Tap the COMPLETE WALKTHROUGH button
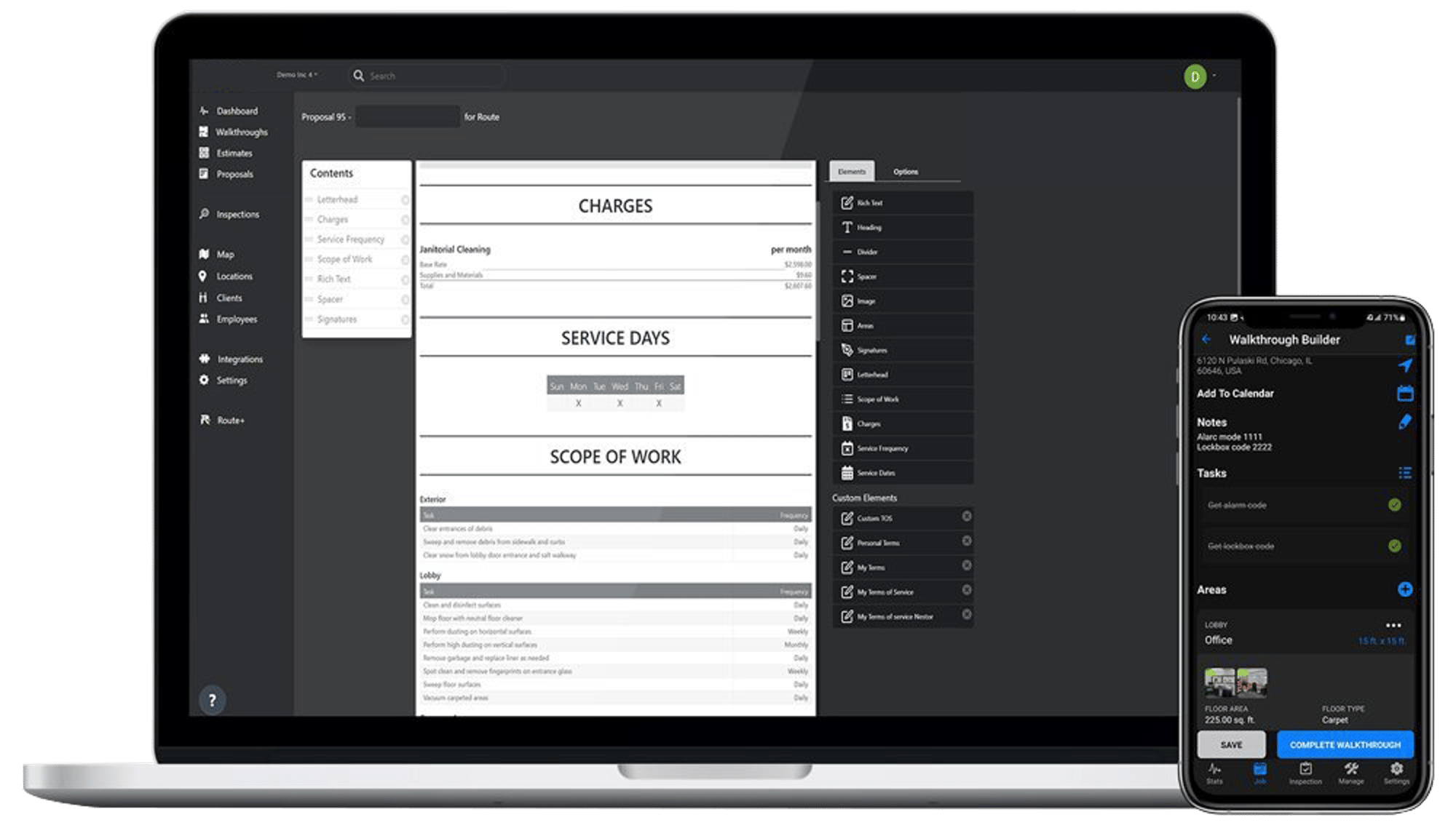 pos(1345,744)
